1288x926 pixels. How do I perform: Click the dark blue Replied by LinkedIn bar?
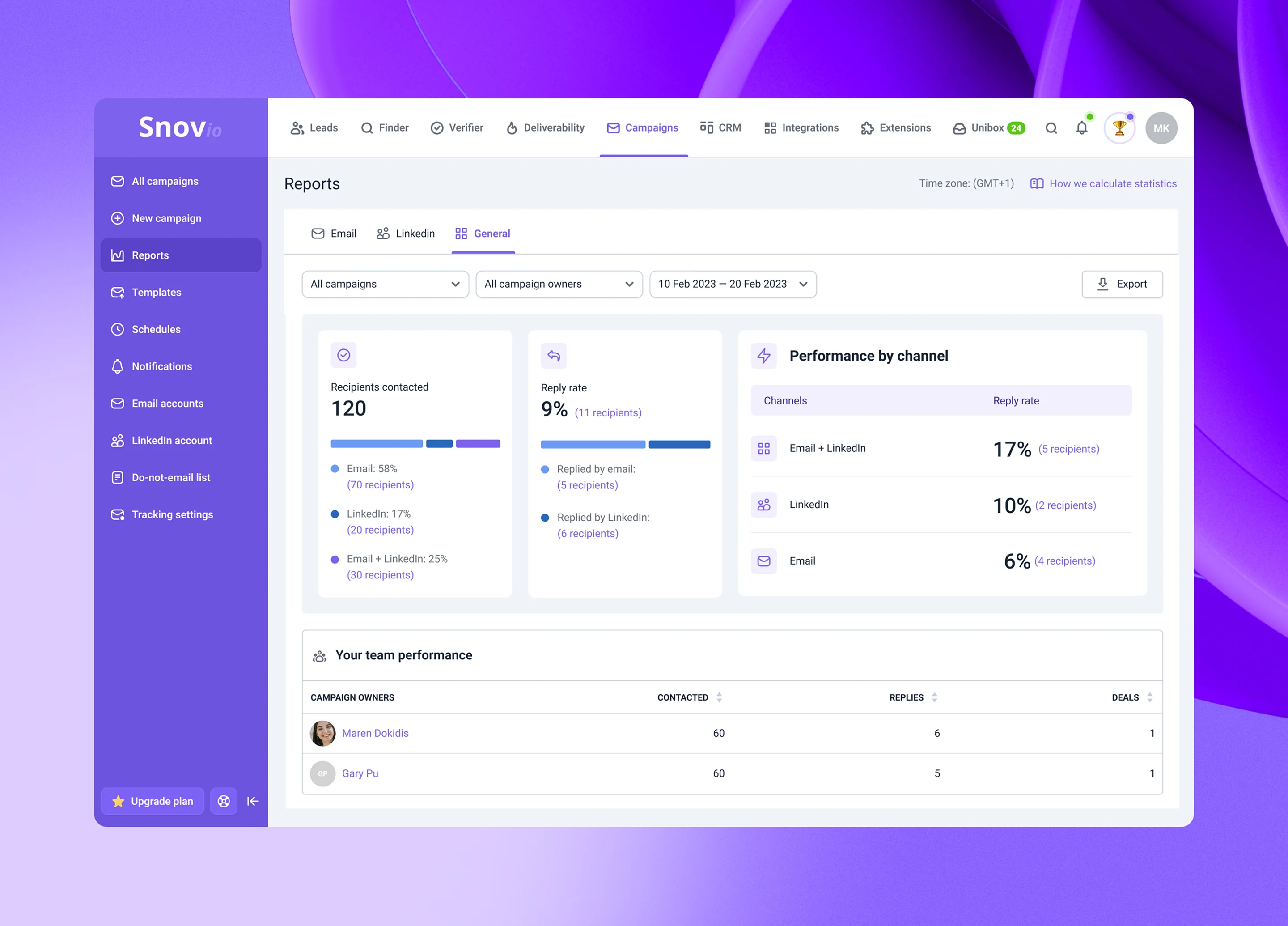[680, 445]
